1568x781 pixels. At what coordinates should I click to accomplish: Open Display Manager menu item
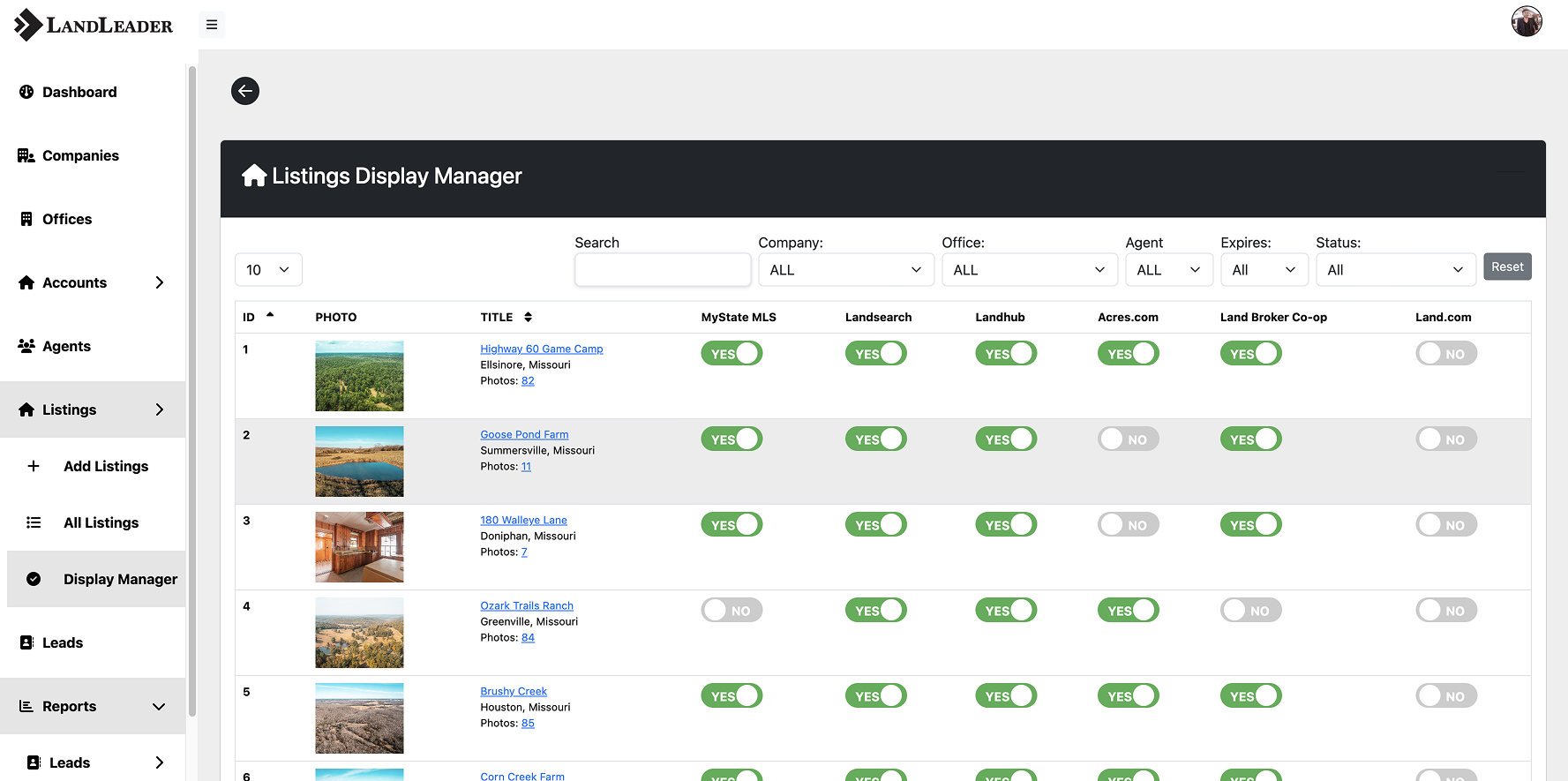[x=96, y=579]
